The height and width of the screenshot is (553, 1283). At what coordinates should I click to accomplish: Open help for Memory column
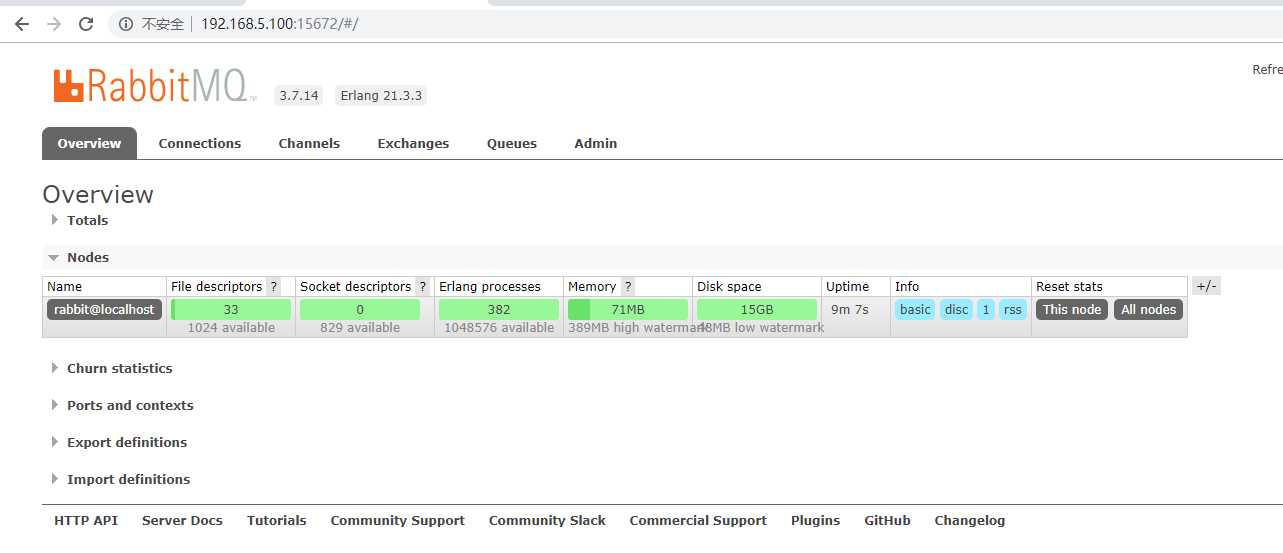coord(628,286)
